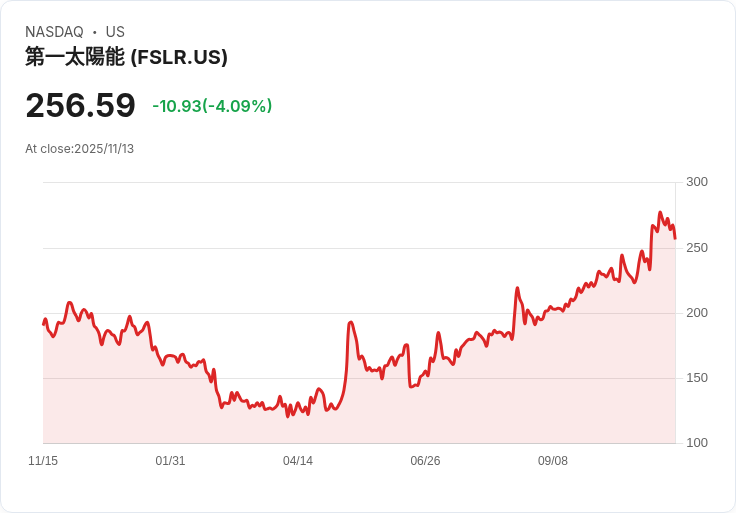Select the 01/31 date on the x-axis

(x=170, y=461)
